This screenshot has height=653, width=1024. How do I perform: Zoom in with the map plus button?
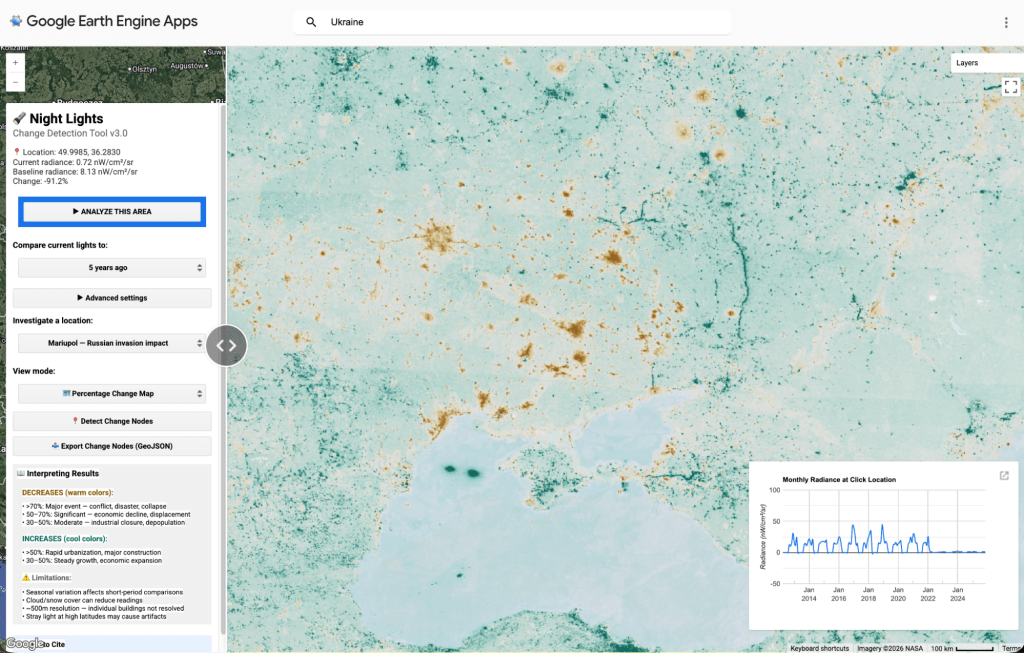16,63
